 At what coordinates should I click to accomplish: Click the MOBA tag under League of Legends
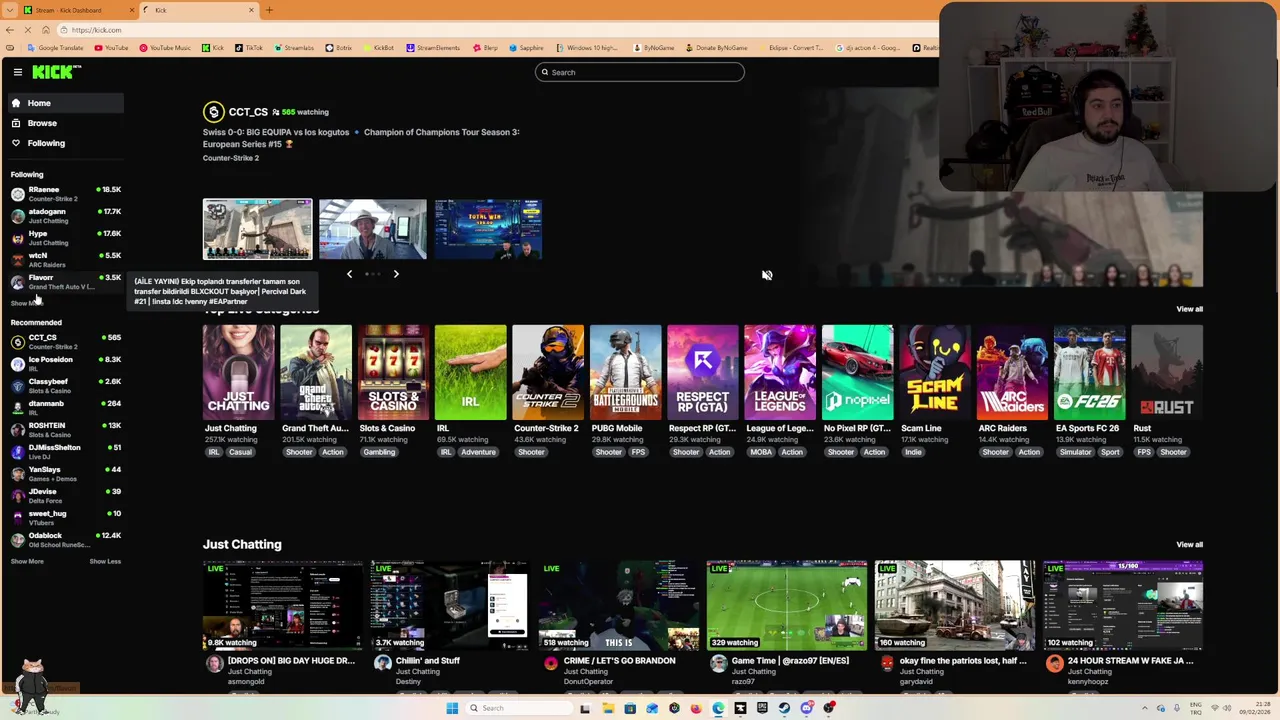click(761, 452)
